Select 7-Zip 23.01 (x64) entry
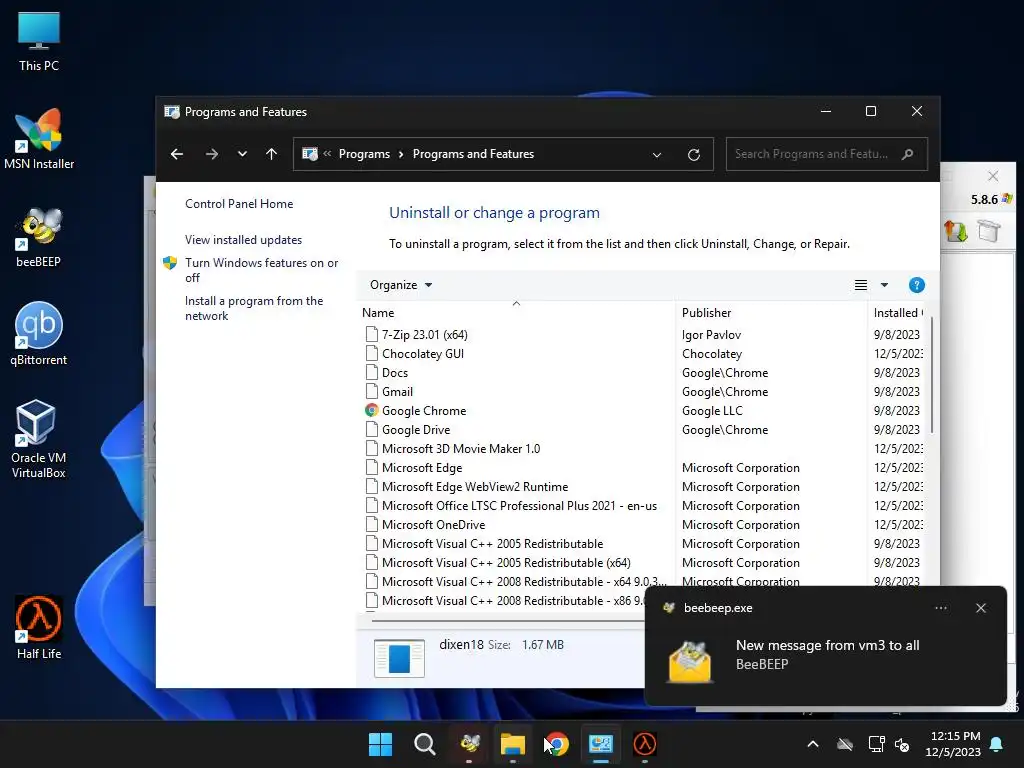Image resolution: width=1024 pixels, height=768 pixels. pyautogui.click(x=424, y=334)
